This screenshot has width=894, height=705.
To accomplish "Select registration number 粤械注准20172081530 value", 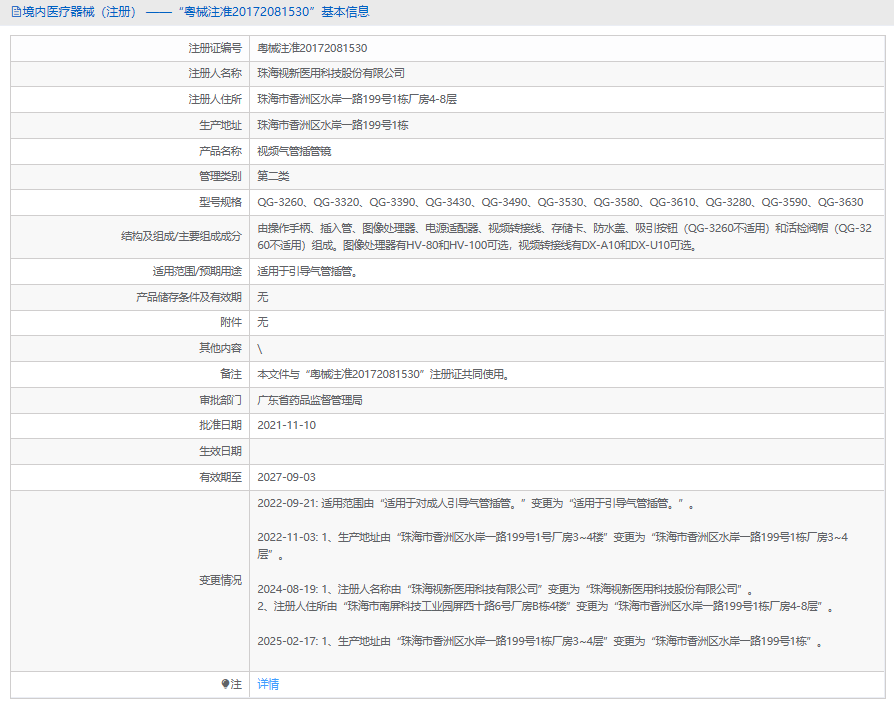I will pyautogui.click(x=312, y=48).
